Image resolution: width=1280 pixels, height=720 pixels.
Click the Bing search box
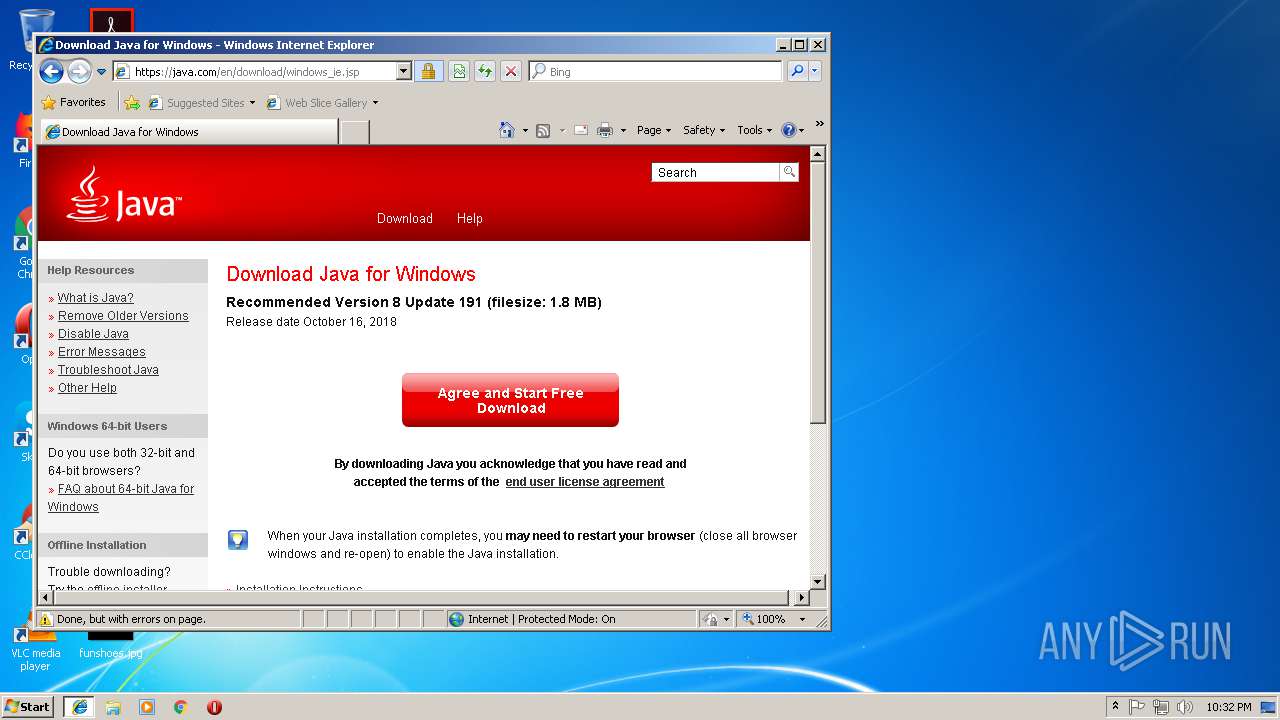[x=655, y=72]
